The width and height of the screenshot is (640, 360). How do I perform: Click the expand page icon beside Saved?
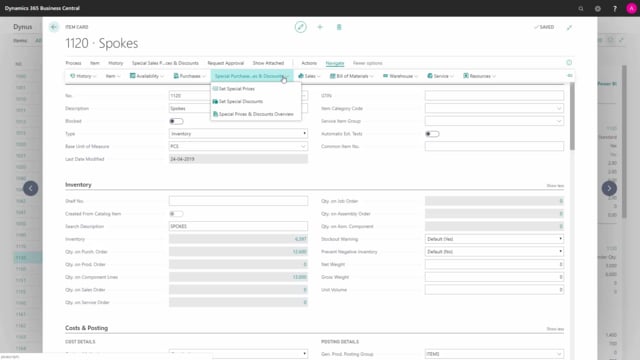point(569,27)
